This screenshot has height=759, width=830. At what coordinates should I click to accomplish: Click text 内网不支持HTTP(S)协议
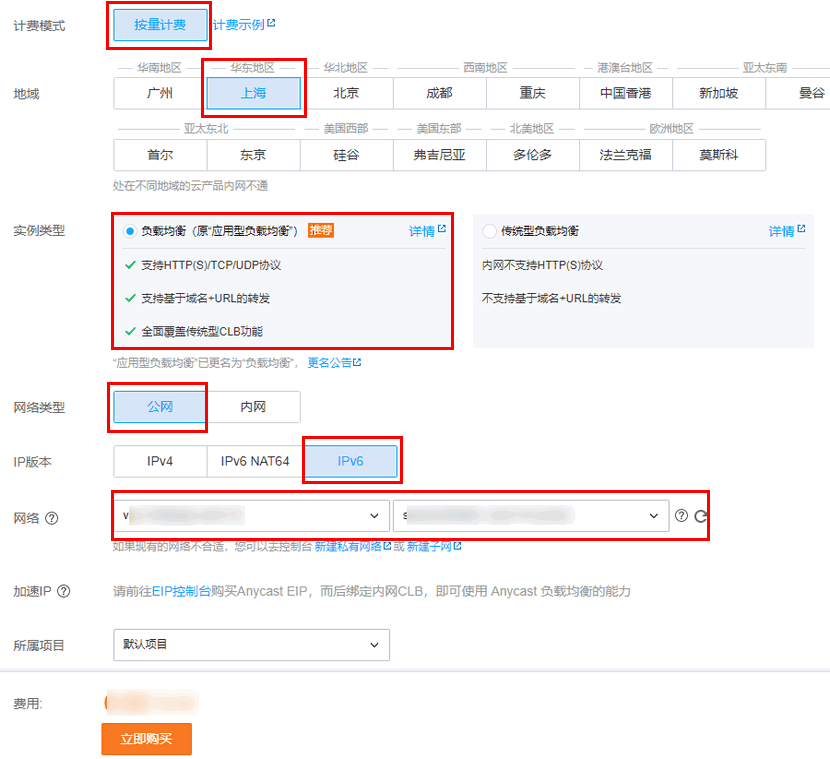(543, 265)
